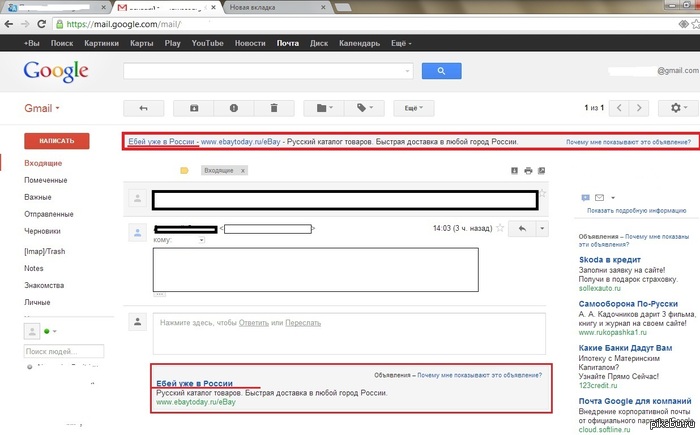700x435 pixels.
Task: Go to the previous conversation arrow
Action: [x=619, y=108]
